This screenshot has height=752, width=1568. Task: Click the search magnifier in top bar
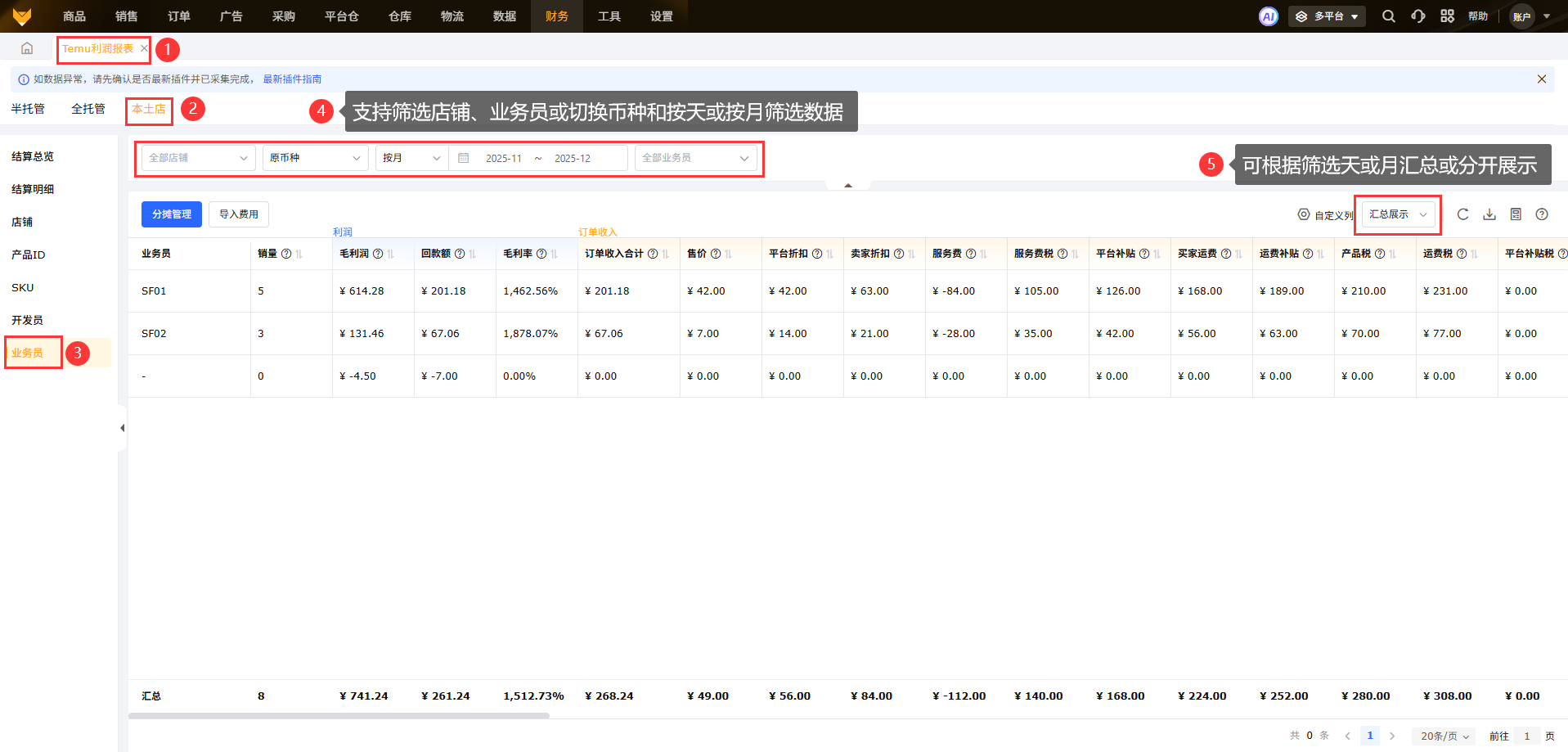click(x=1389, y=16)
